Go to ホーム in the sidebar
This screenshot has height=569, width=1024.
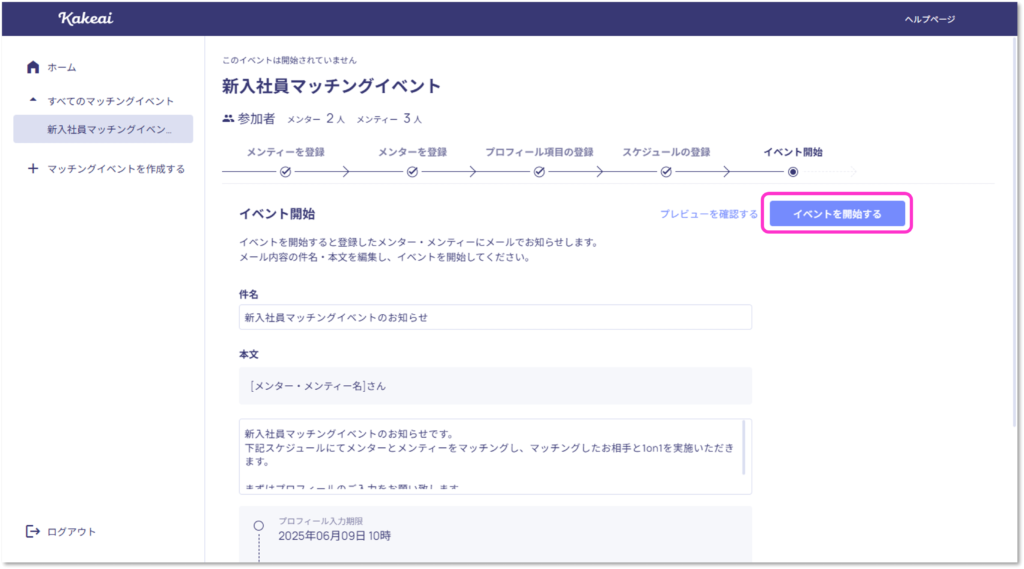tap(61, 67)
